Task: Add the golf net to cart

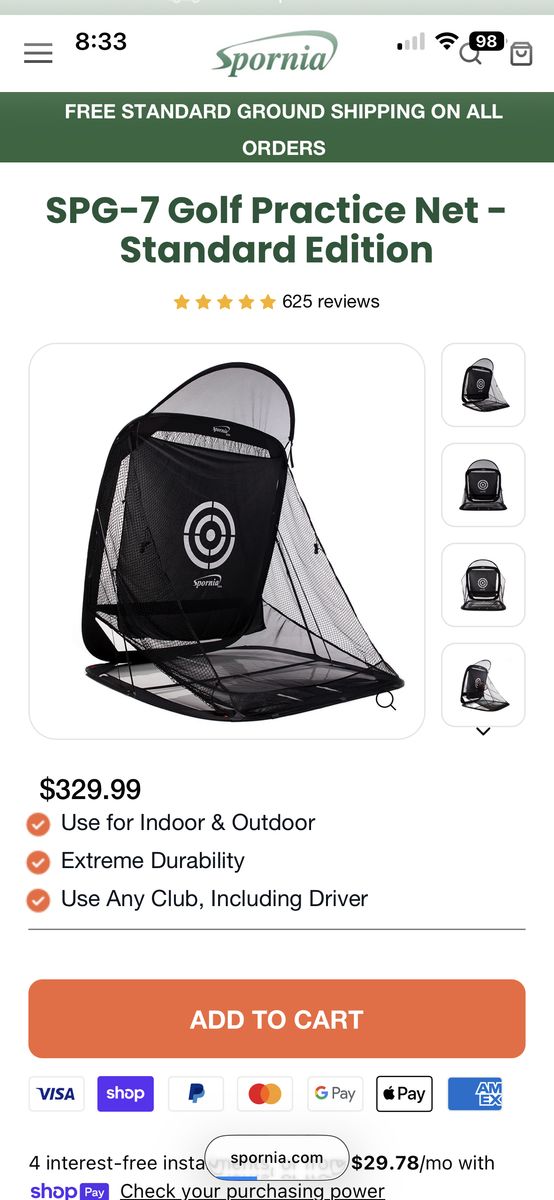Action: pos(277,1019)
